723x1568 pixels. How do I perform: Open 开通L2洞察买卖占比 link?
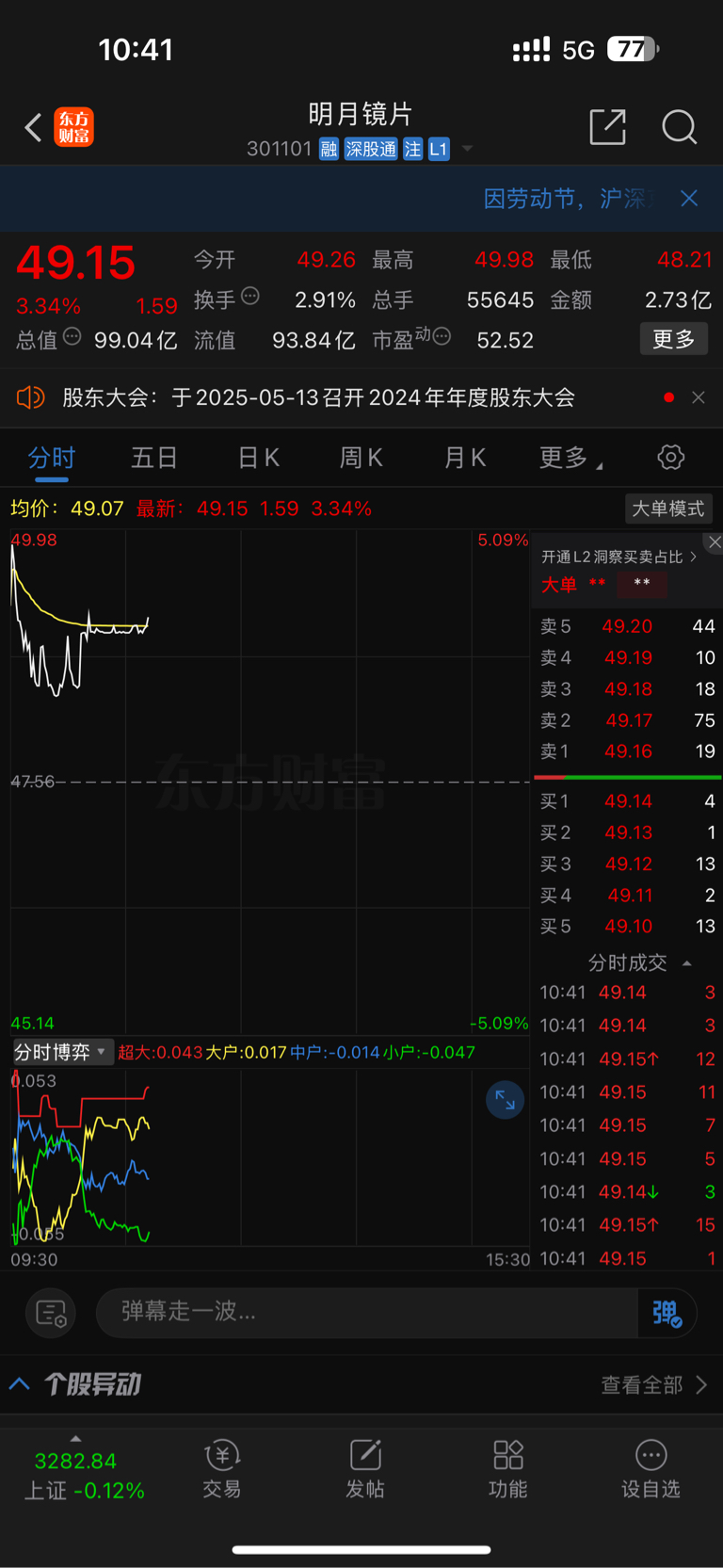pos(619,557)
